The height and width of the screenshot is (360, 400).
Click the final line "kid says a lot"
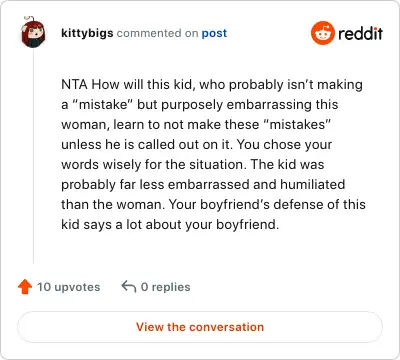click(102, 225)
